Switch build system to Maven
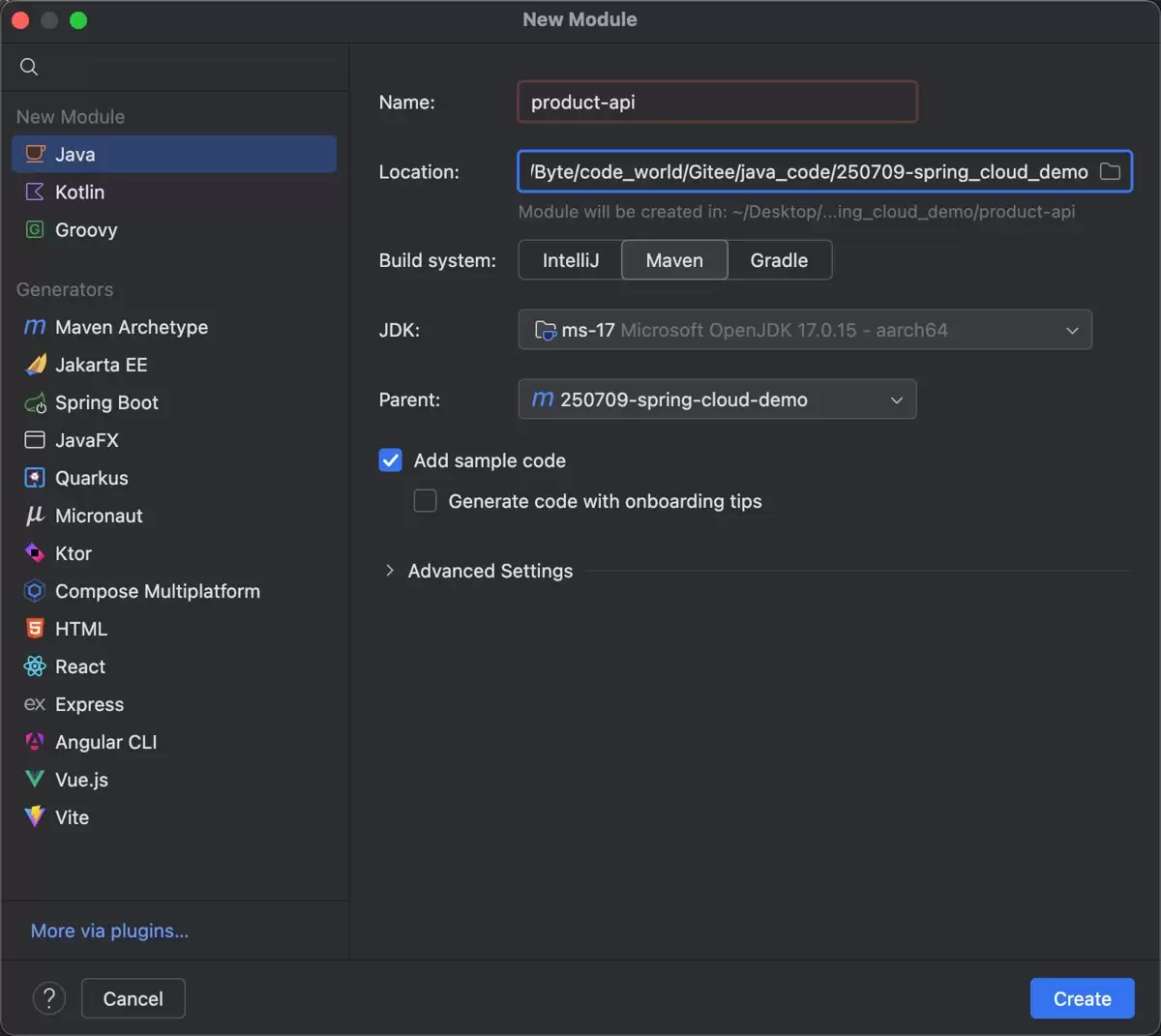The image size is (1161, 1036). click(674, 260)
